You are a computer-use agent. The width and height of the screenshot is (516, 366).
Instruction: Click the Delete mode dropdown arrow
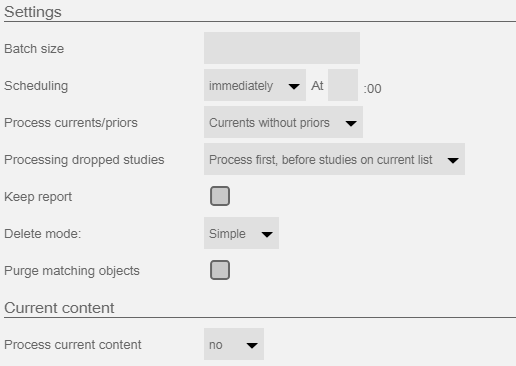click(267, 234)
